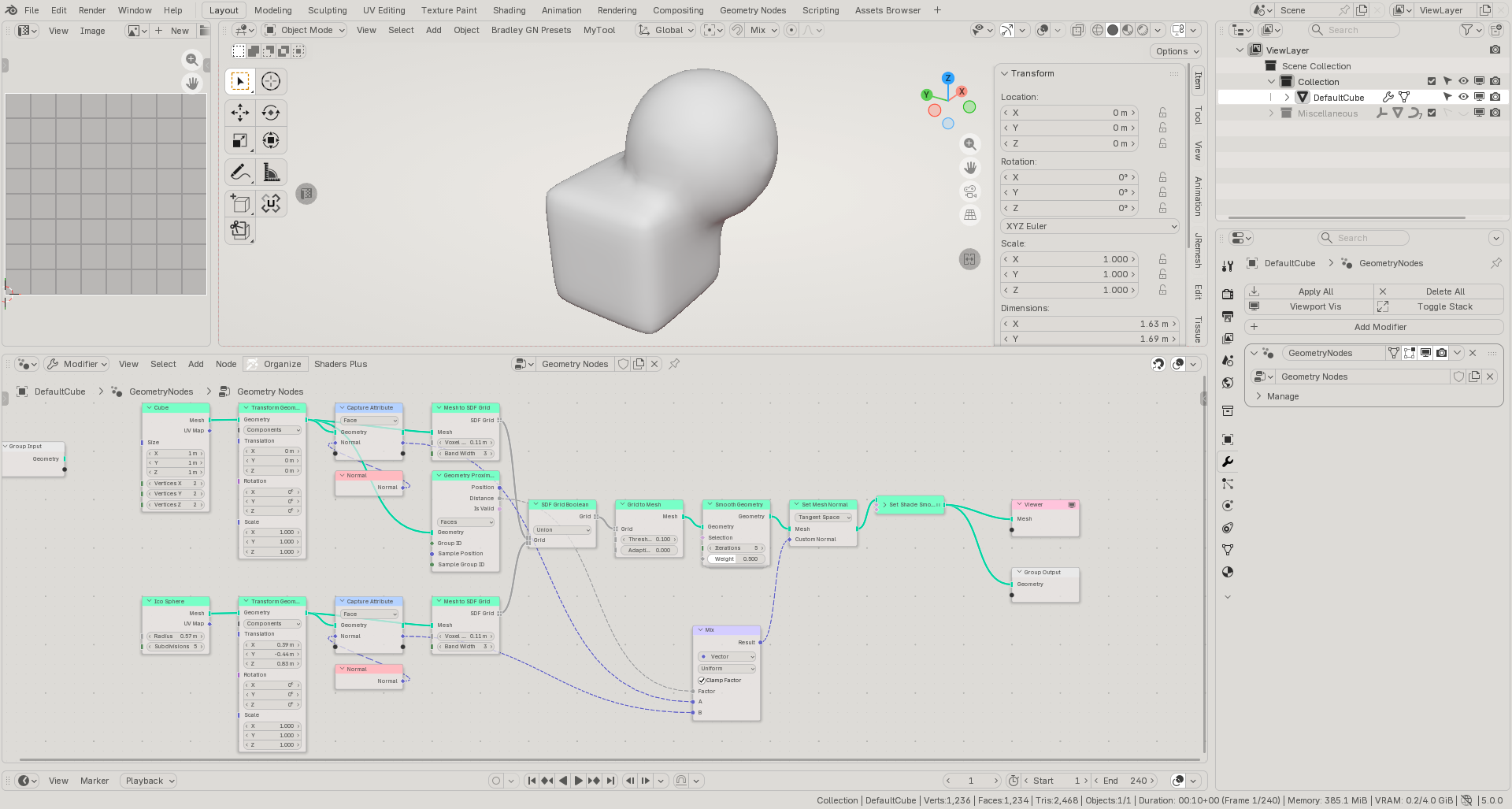Open the Union dropdown in SDF Grid Boolean node
Viewport: 1512px width, 809px height.
pos(562,530)
